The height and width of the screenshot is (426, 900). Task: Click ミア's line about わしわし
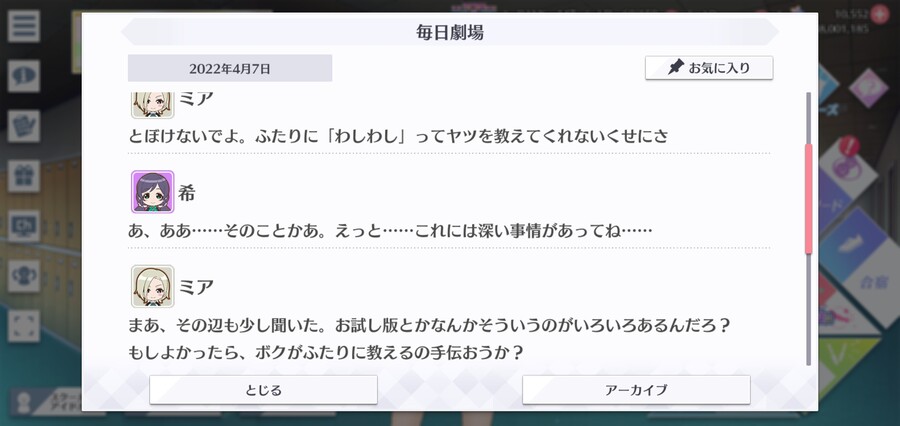pos(398,136)
